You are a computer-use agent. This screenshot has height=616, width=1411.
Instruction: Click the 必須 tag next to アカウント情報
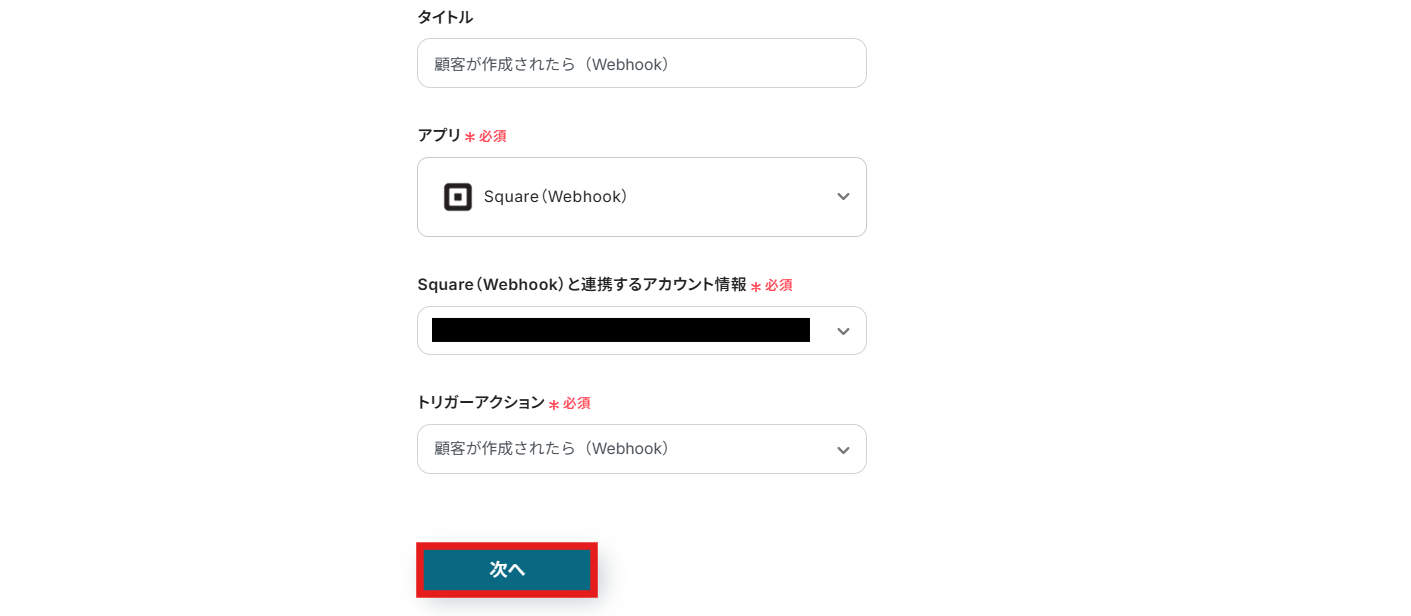[779, 286]
